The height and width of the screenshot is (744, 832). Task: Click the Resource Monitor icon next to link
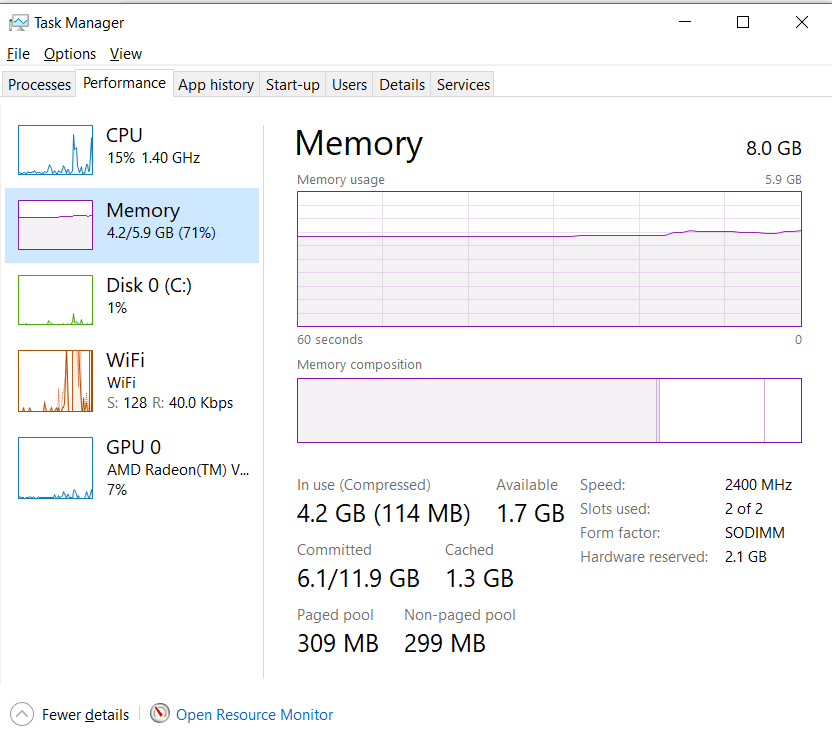pos(160,714)
